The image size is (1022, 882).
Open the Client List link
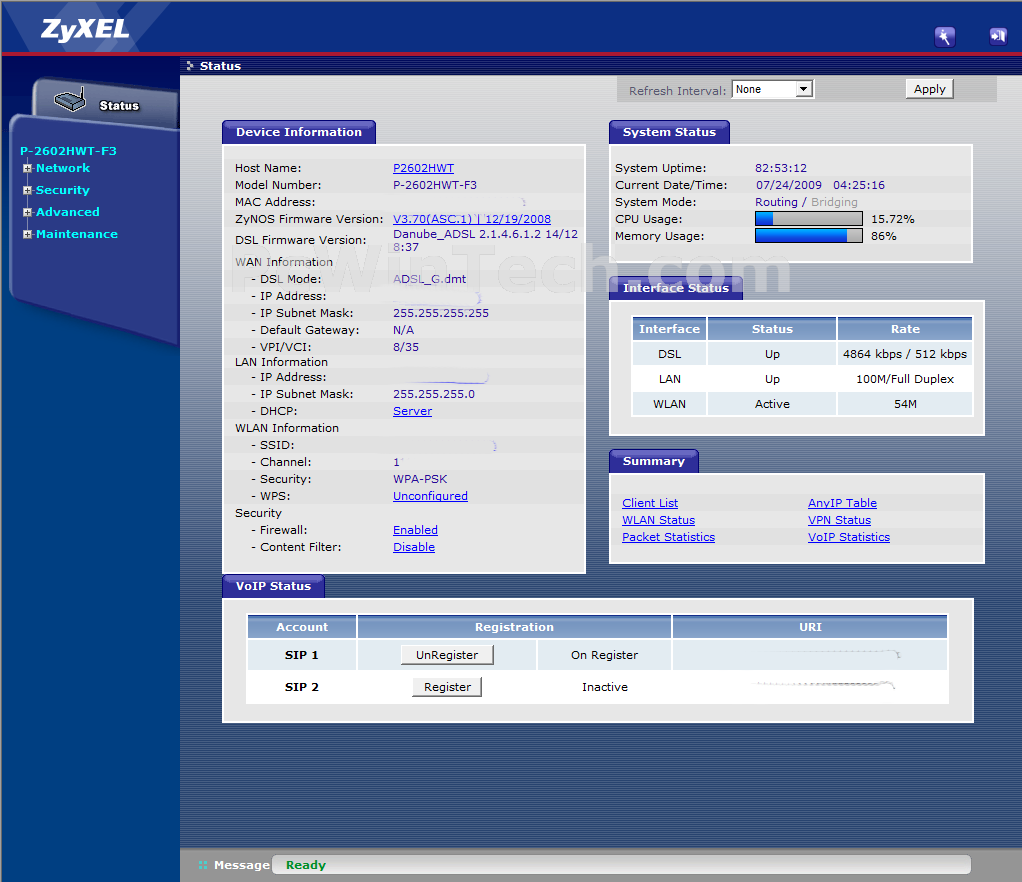click(x=650, y=503)
